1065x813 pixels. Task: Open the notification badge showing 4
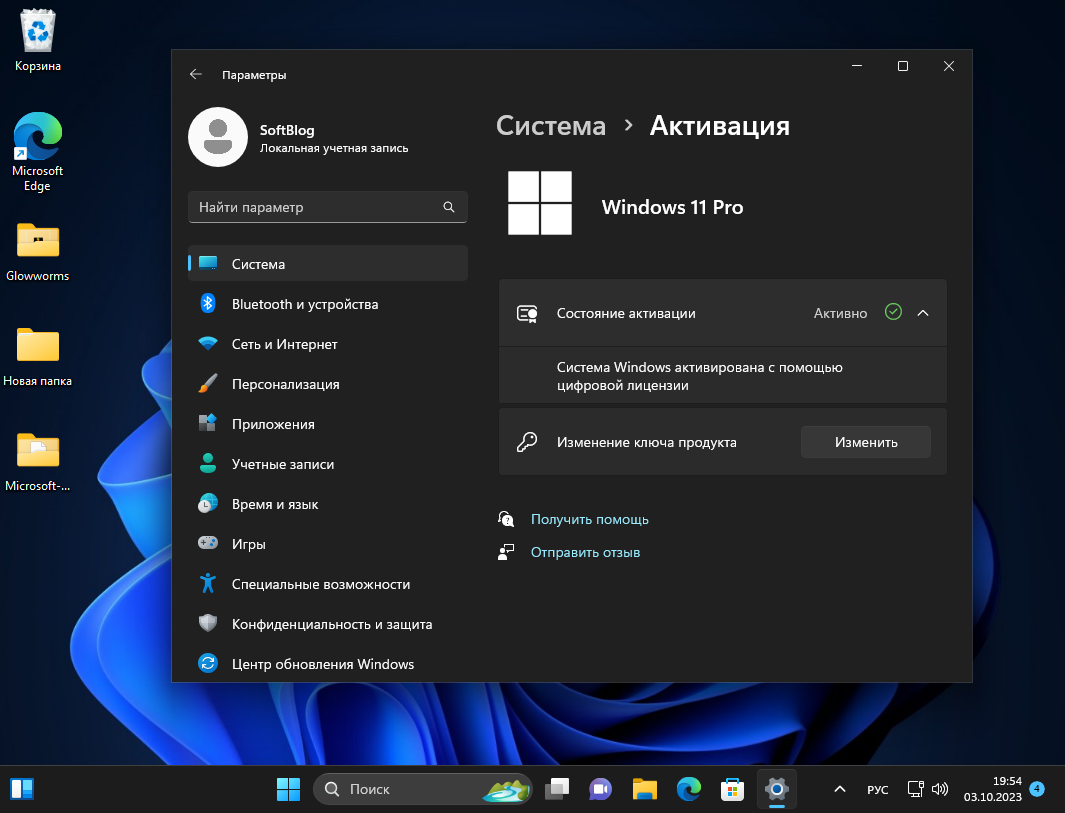[x=1036, y=789]
